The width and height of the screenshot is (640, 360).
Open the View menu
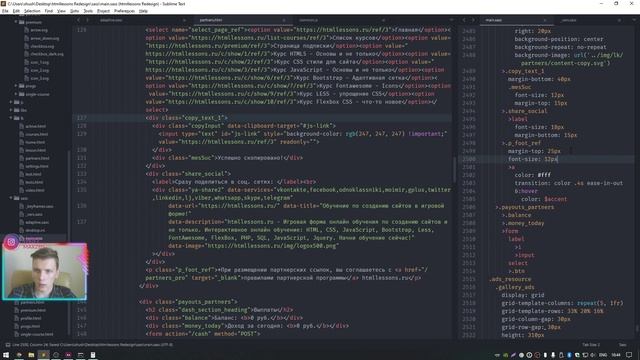[x=61, y=11]
